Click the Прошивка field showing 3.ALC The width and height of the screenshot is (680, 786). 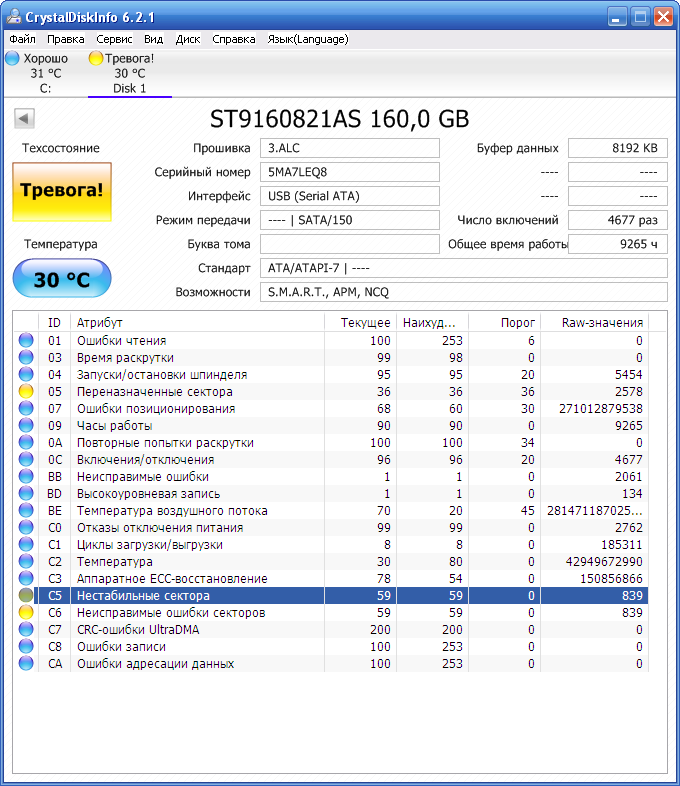point(350,148)
